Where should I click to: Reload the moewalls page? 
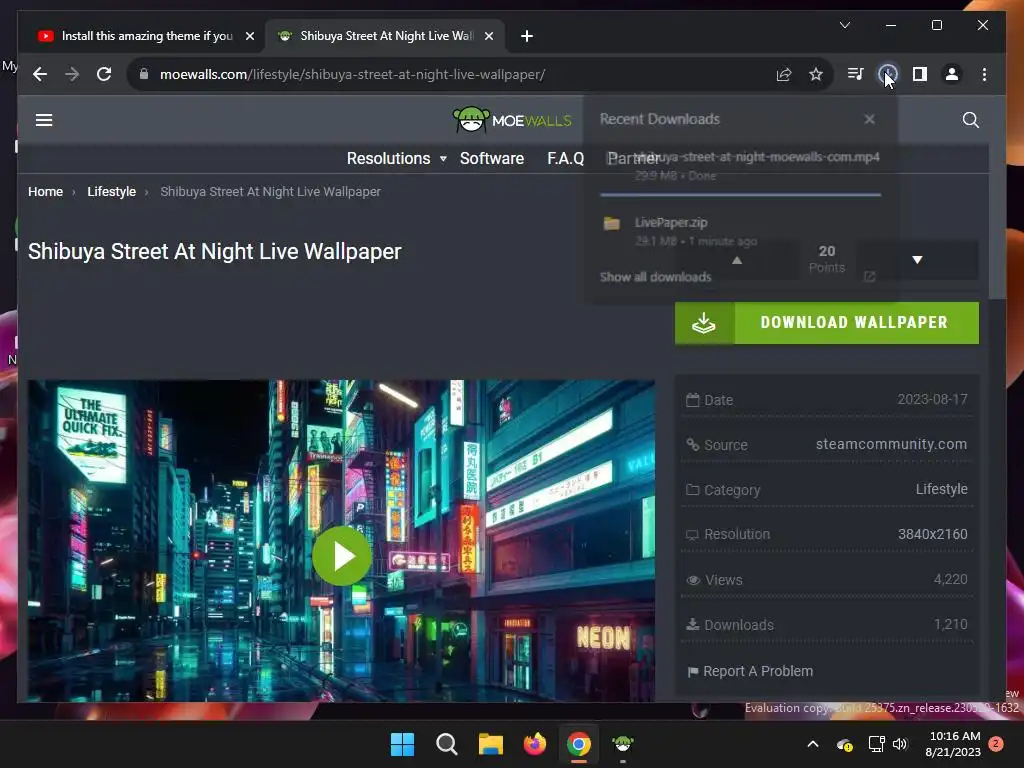click(104, 74)
